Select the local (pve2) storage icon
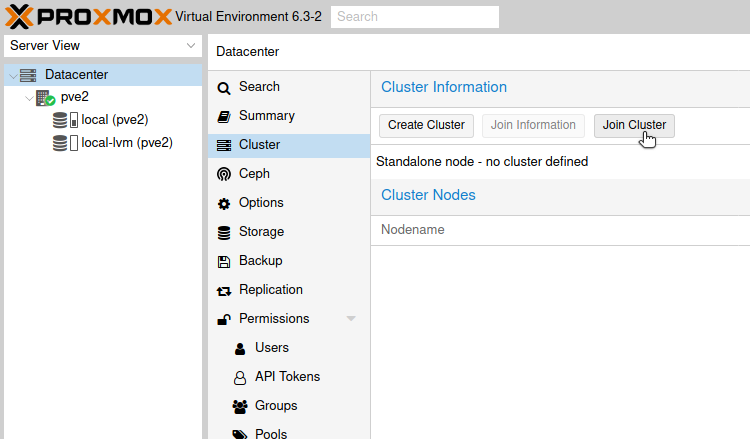 [66, 120]
